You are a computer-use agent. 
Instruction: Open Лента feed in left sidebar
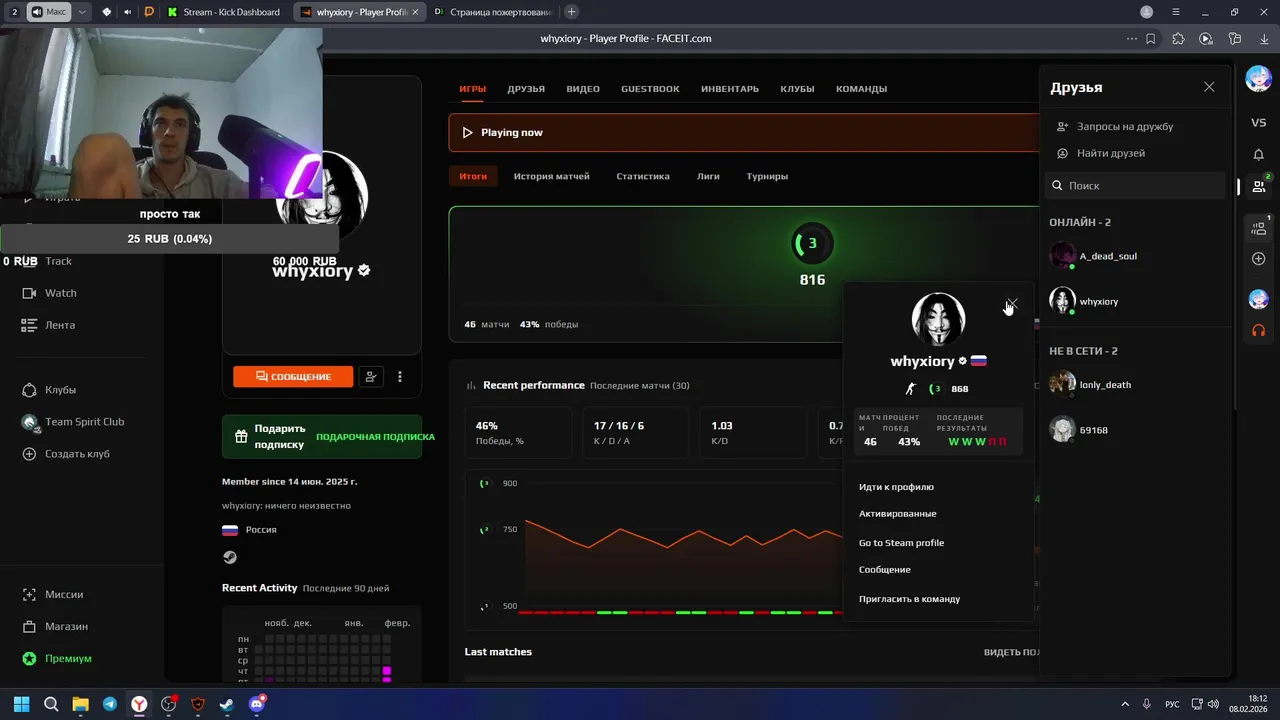click(60, 325)
